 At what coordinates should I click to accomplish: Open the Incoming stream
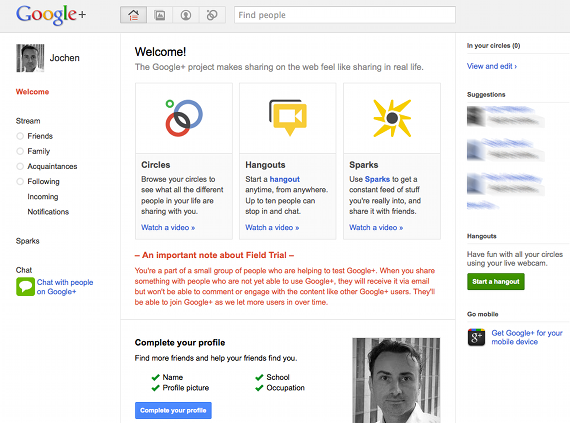click(43, 197)
